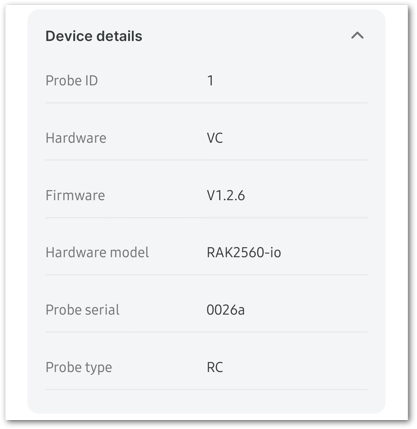Click the RAK2560-io model value
The width and height of the screenshot is (417, 429).
(x=244, y=252)
